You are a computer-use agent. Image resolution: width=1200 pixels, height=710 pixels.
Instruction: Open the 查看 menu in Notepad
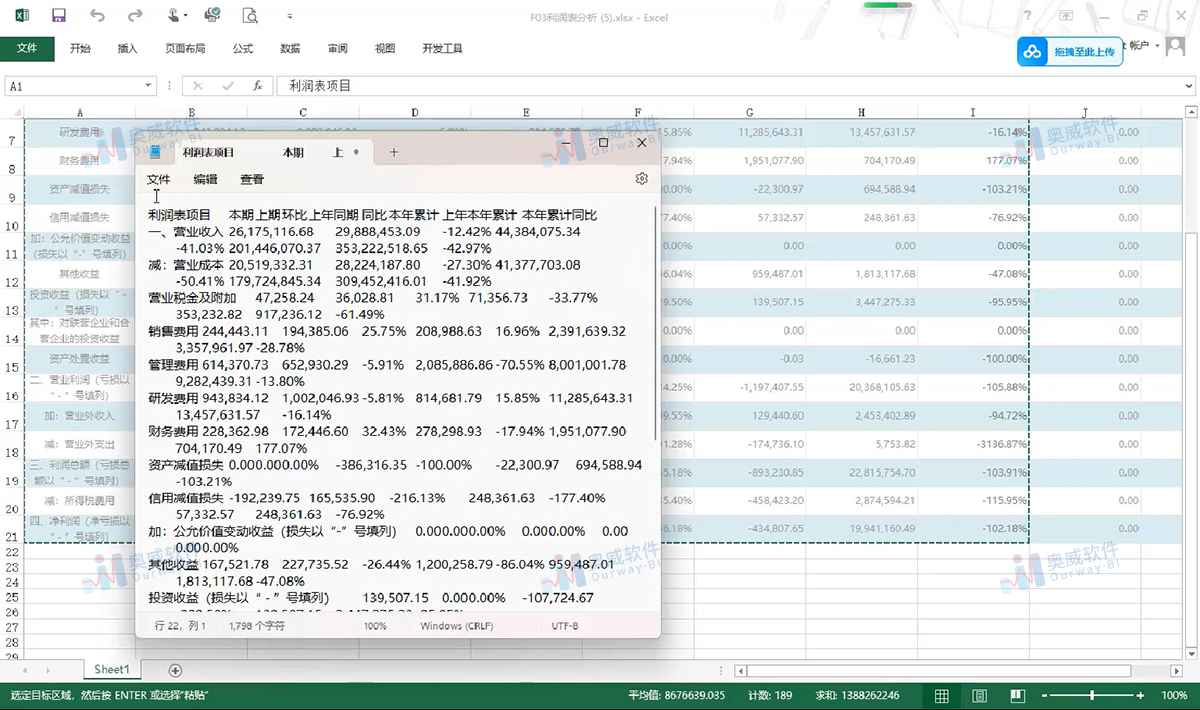pyautogui.click(x=251, y=179)
